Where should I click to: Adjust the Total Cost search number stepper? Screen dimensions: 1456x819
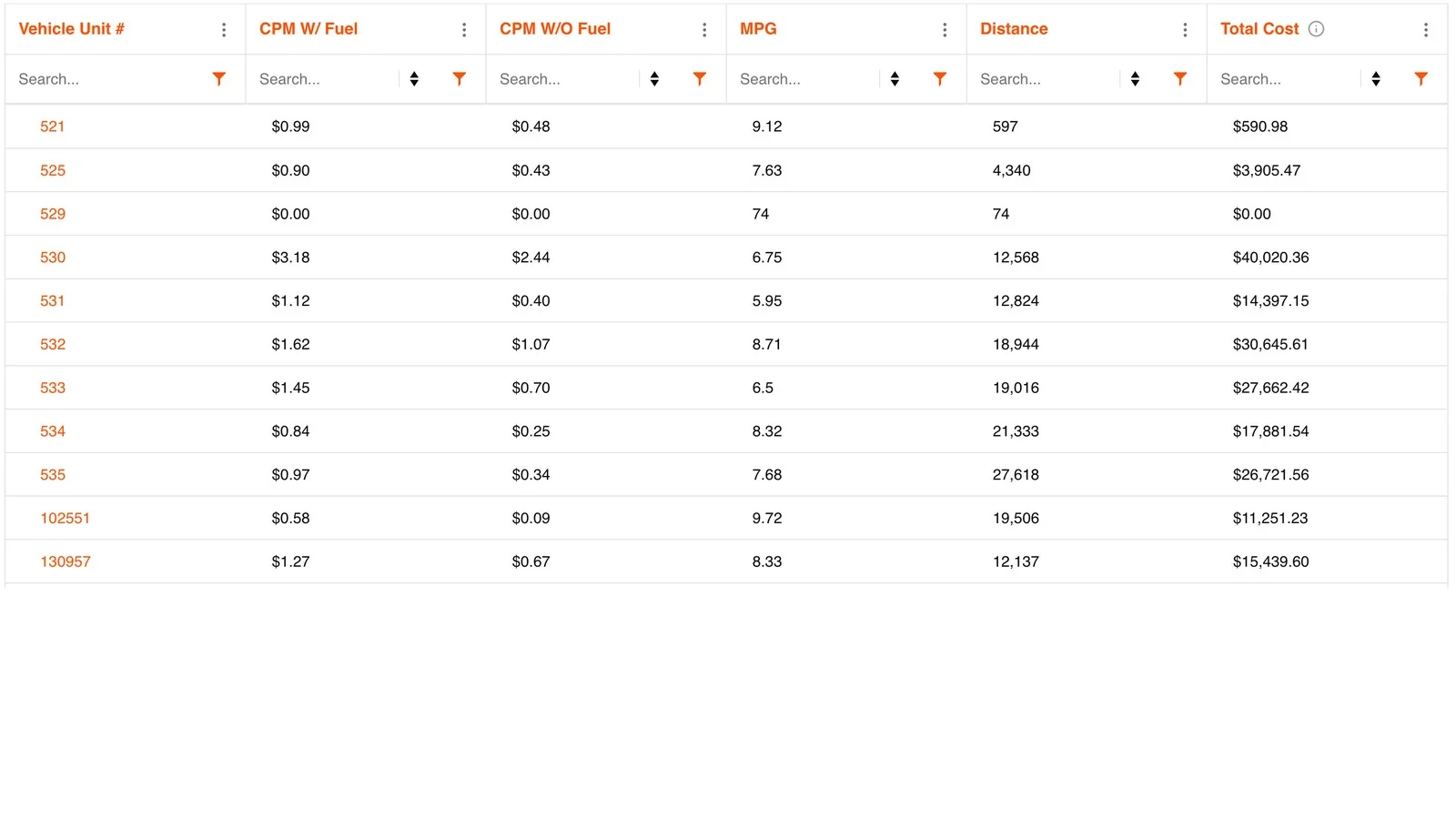point(1376,79)
